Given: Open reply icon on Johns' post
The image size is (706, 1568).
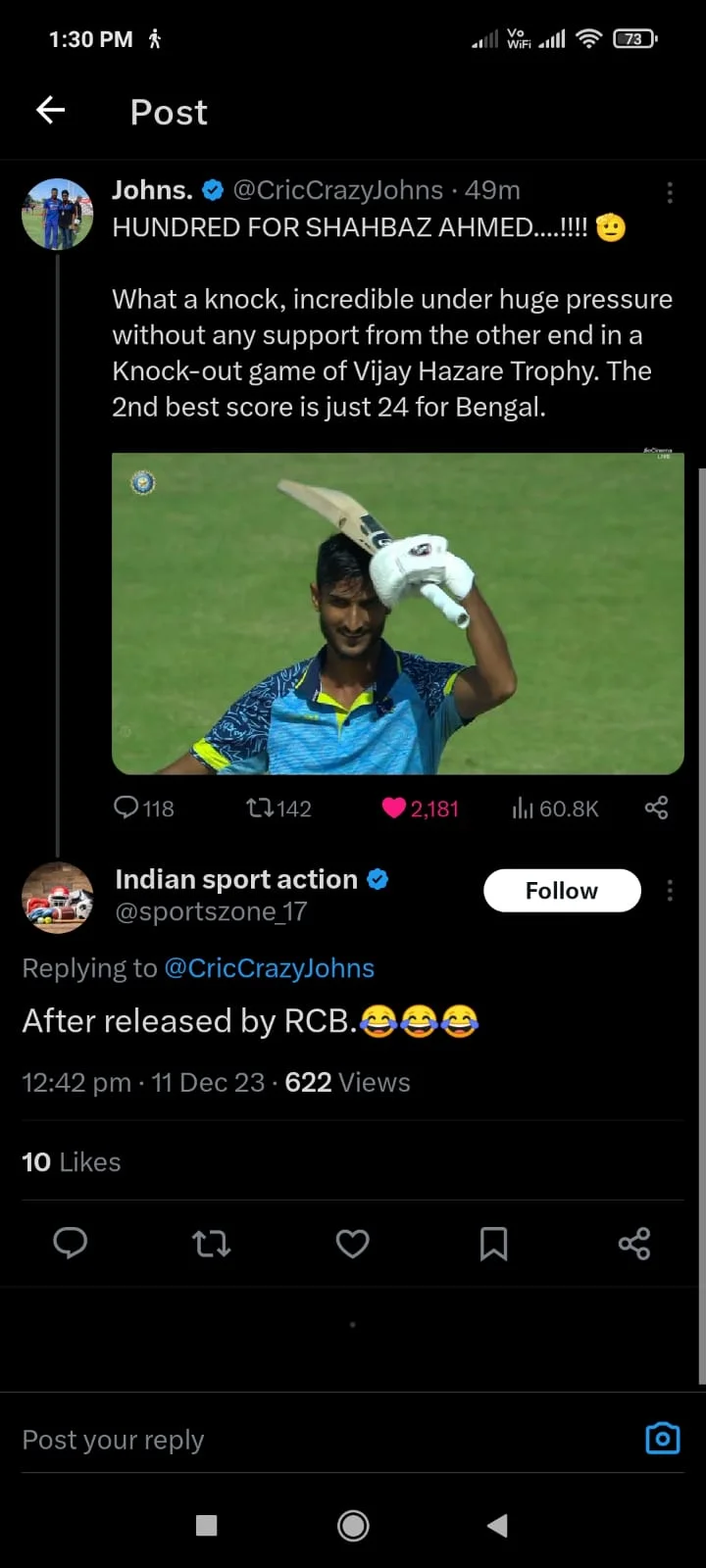Looking at the screenshot, I should (x=127, y=808).
